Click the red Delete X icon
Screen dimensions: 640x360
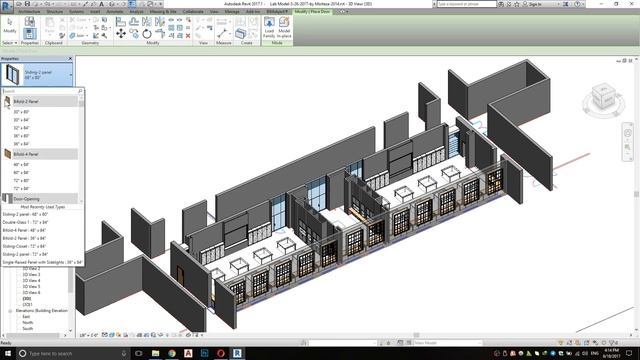pos(188,36)
